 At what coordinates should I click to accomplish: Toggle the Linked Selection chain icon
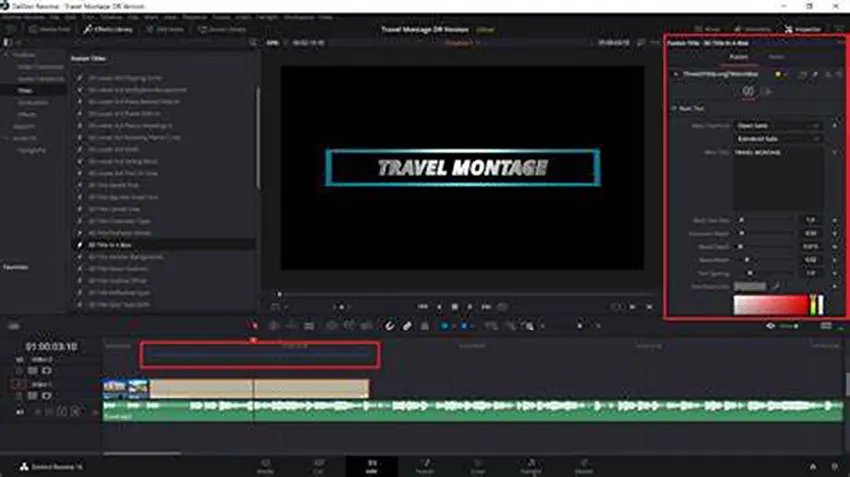pos(407,326)
